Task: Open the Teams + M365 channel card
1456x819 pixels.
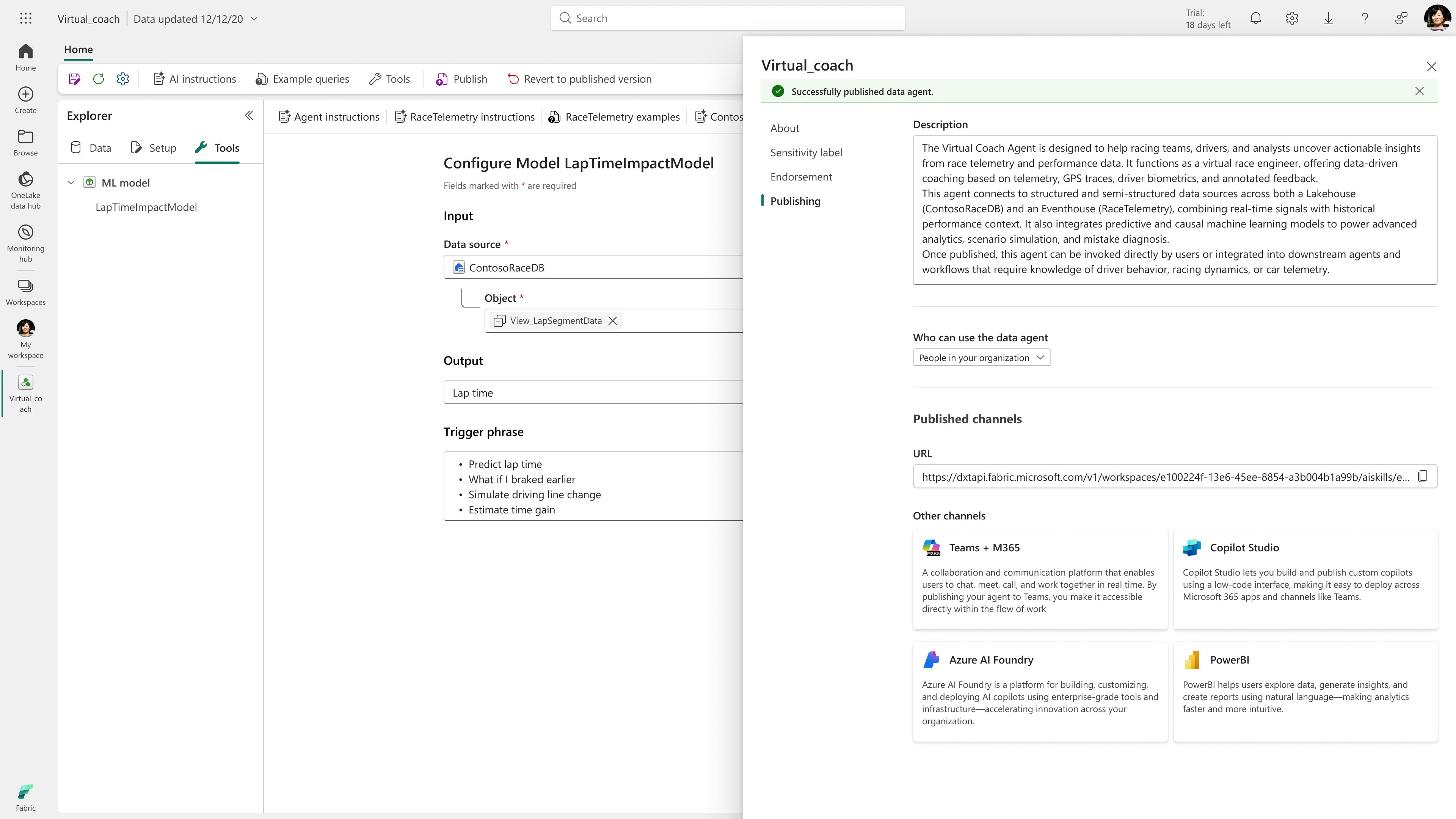Action: point(1039,579)
